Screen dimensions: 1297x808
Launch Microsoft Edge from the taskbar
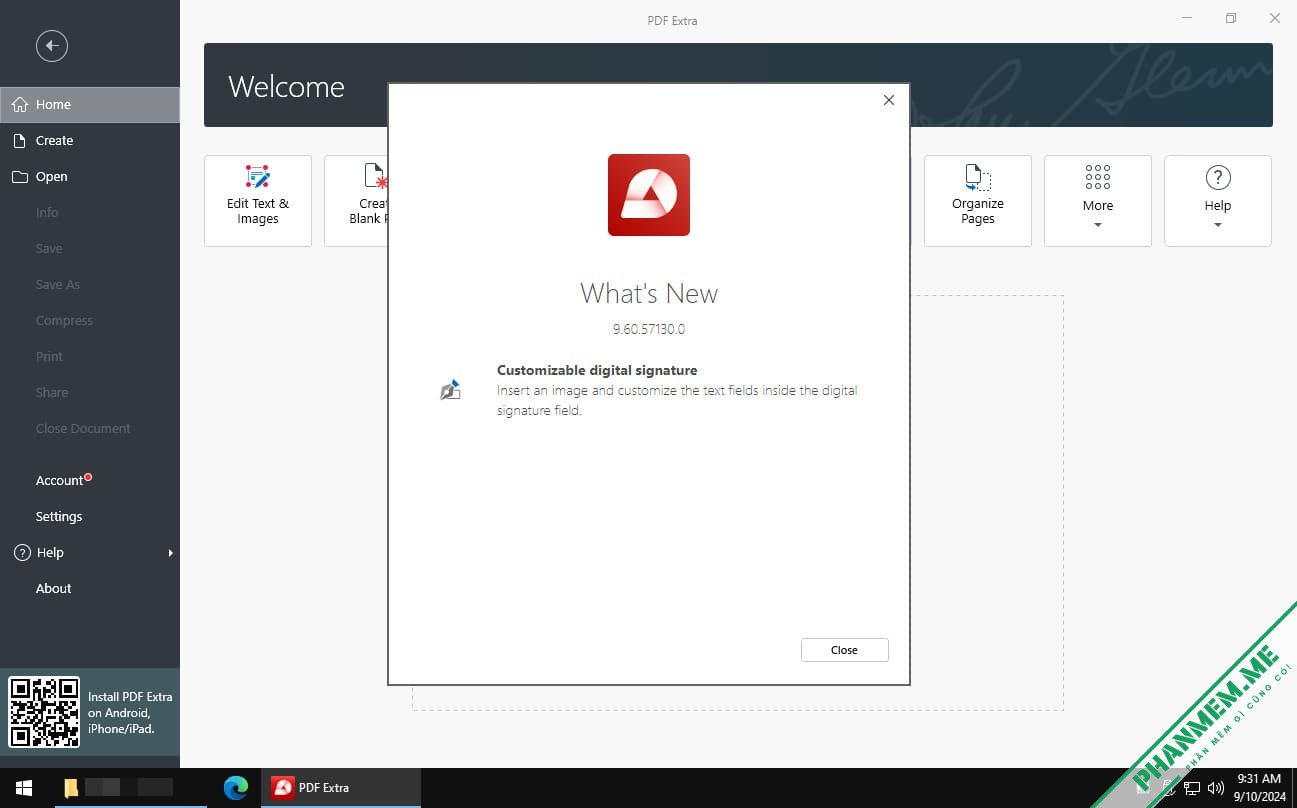(236, 788)
